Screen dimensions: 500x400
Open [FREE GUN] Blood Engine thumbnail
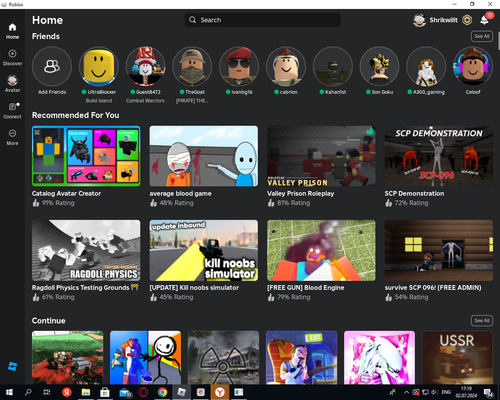(321, 250)
